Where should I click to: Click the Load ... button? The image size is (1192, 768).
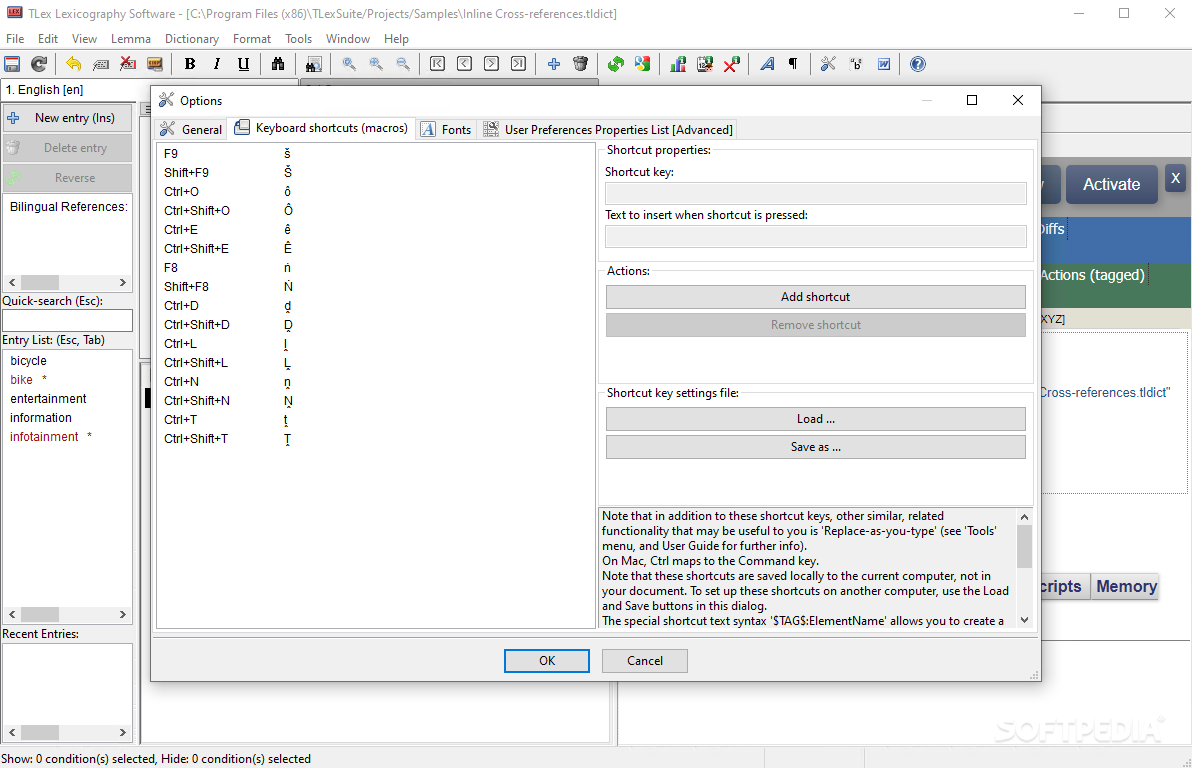point(816,419)
